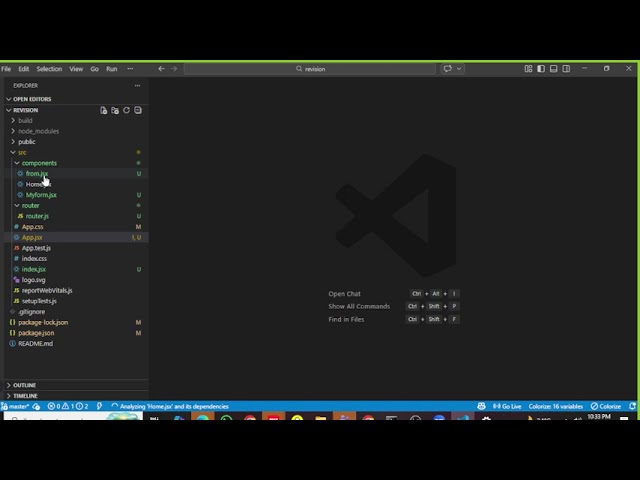Open Copilot chat dropdown arrow
The width and height of the screenshot is (640, 480).
point(459,69)
